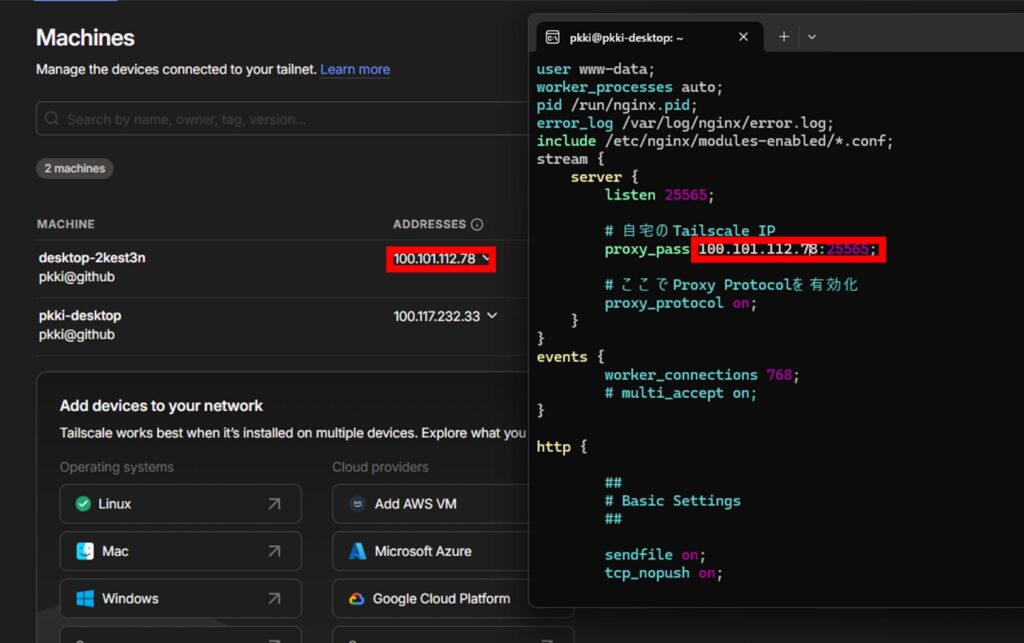Click the Windows logo icon
This screenshot has width=1024, height=643.
tap(87, 598)
